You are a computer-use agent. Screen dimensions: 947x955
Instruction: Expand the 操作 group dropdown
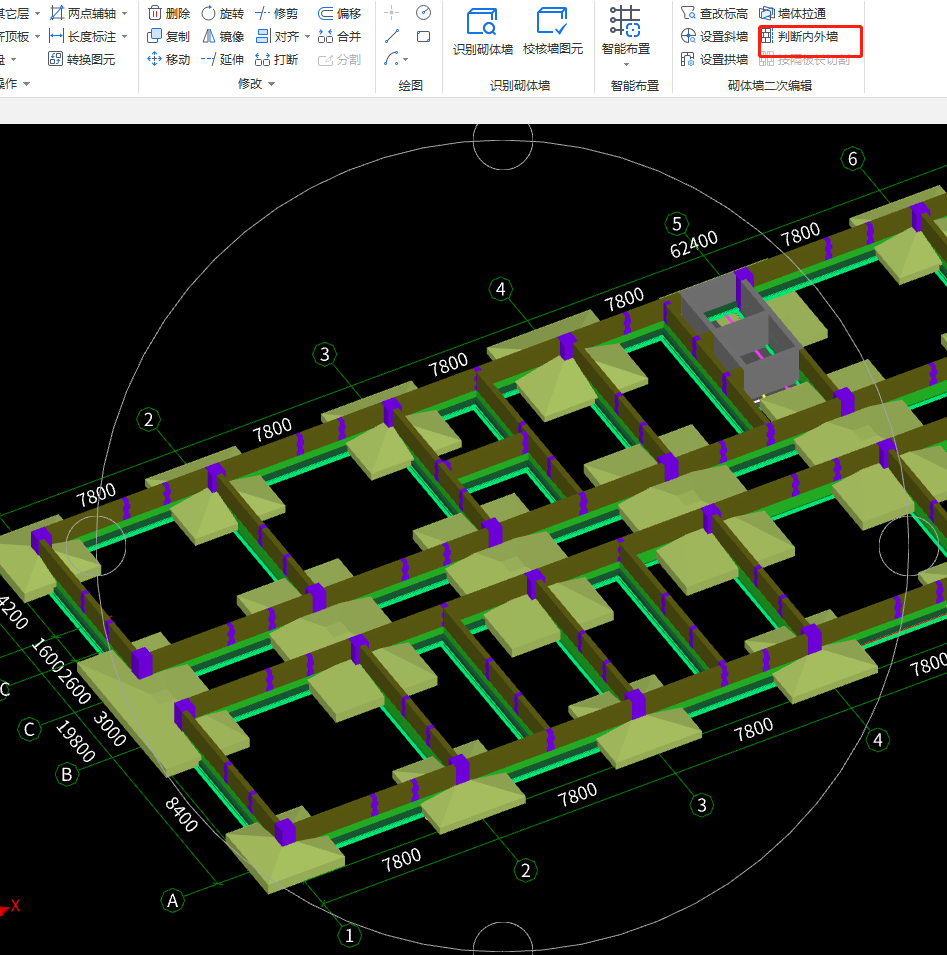(x=27, y=83)
